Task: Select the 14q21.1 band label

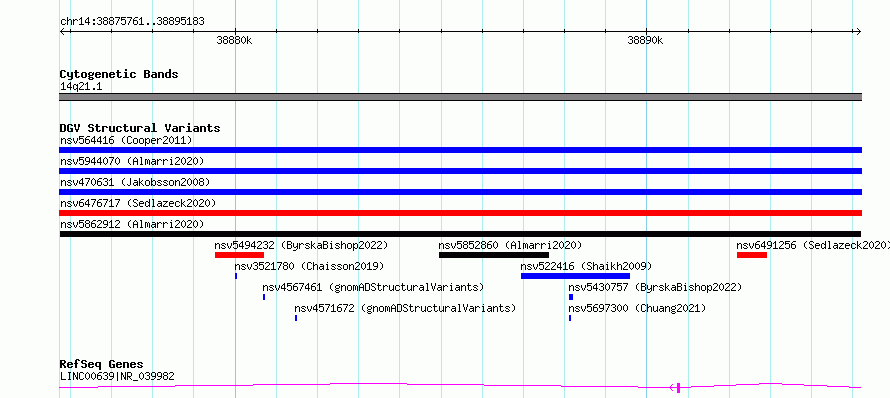Action: coord(81,87)
